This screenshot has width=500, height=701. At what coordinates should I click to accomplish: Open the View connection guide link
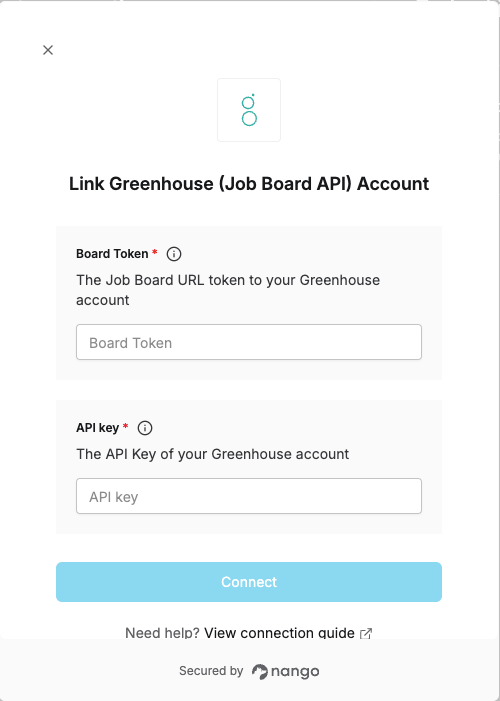[280, 633]
